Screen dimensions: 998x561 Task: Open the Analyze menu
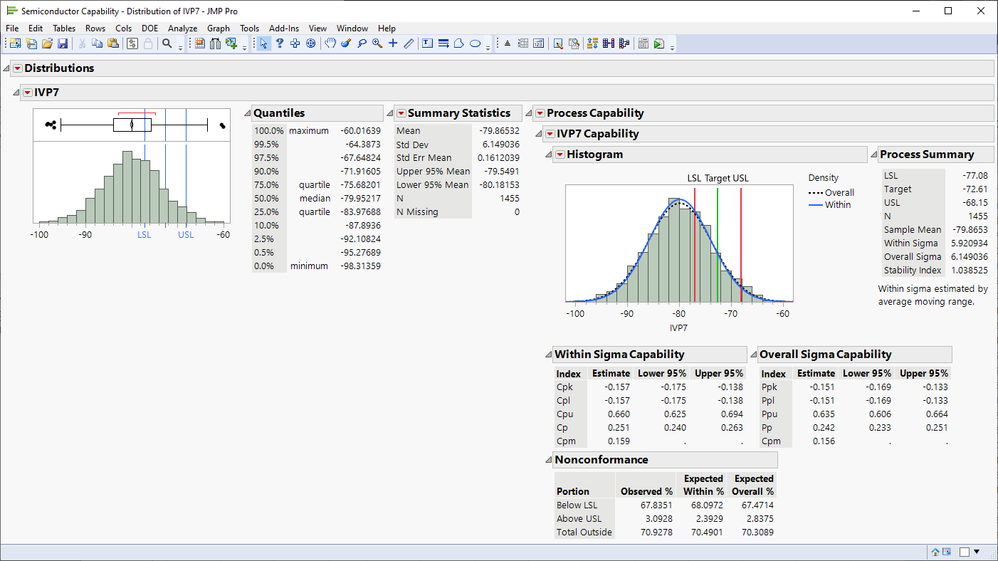(182, 29)
